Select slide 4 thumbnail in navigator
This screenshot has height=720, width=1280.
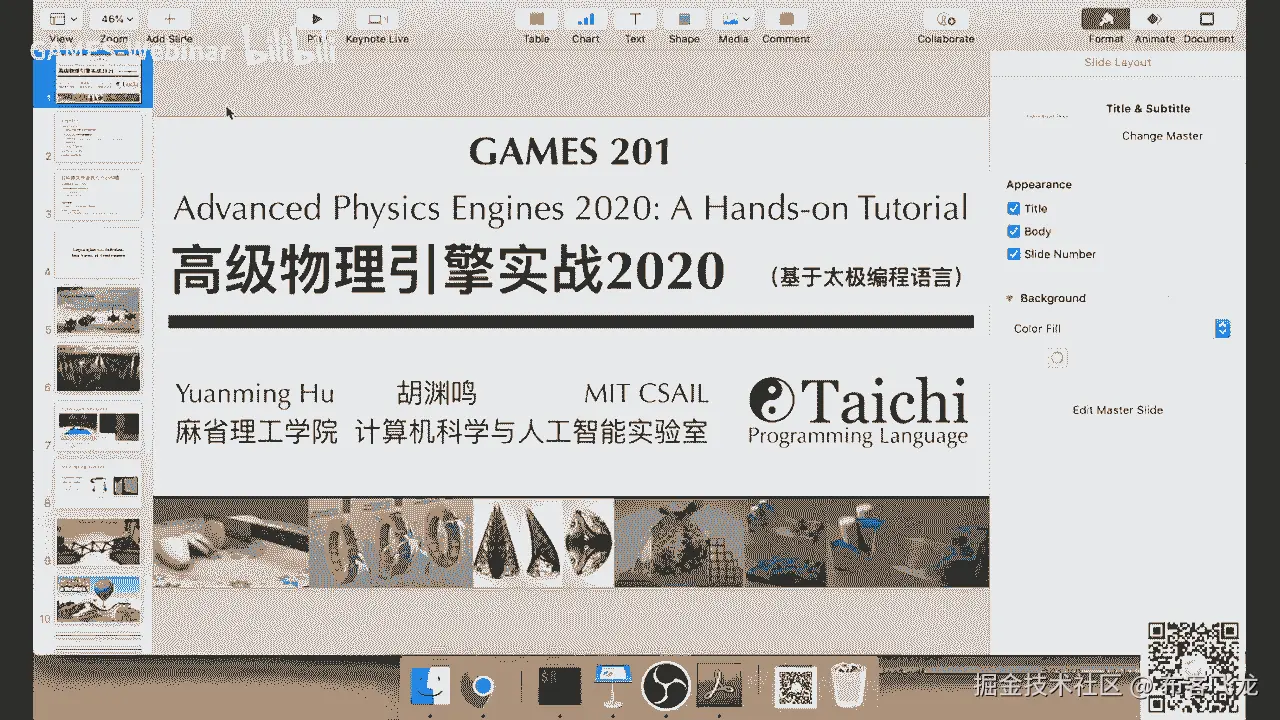click(97, 254)
